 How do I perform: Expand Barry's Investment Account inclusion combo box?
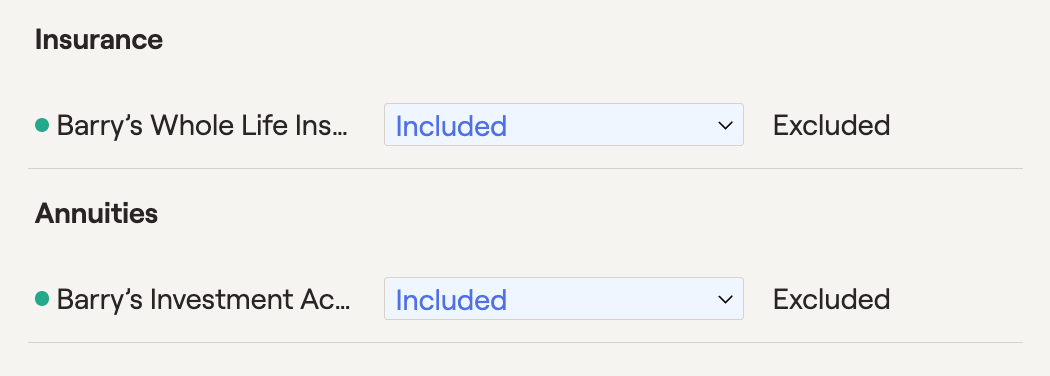[x=563, y=298]
